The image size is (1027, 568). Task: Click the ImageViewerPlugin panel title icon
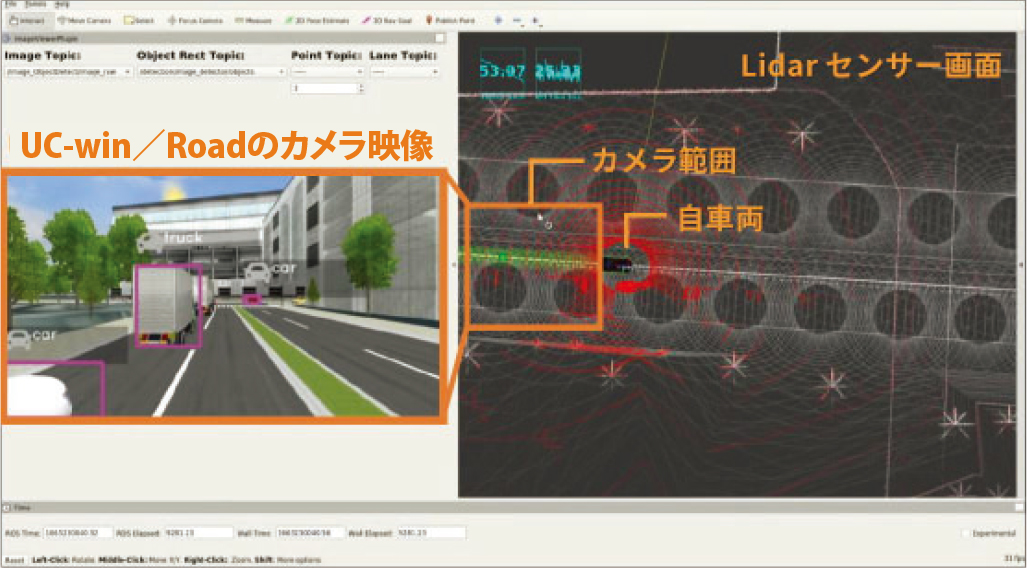7,39
